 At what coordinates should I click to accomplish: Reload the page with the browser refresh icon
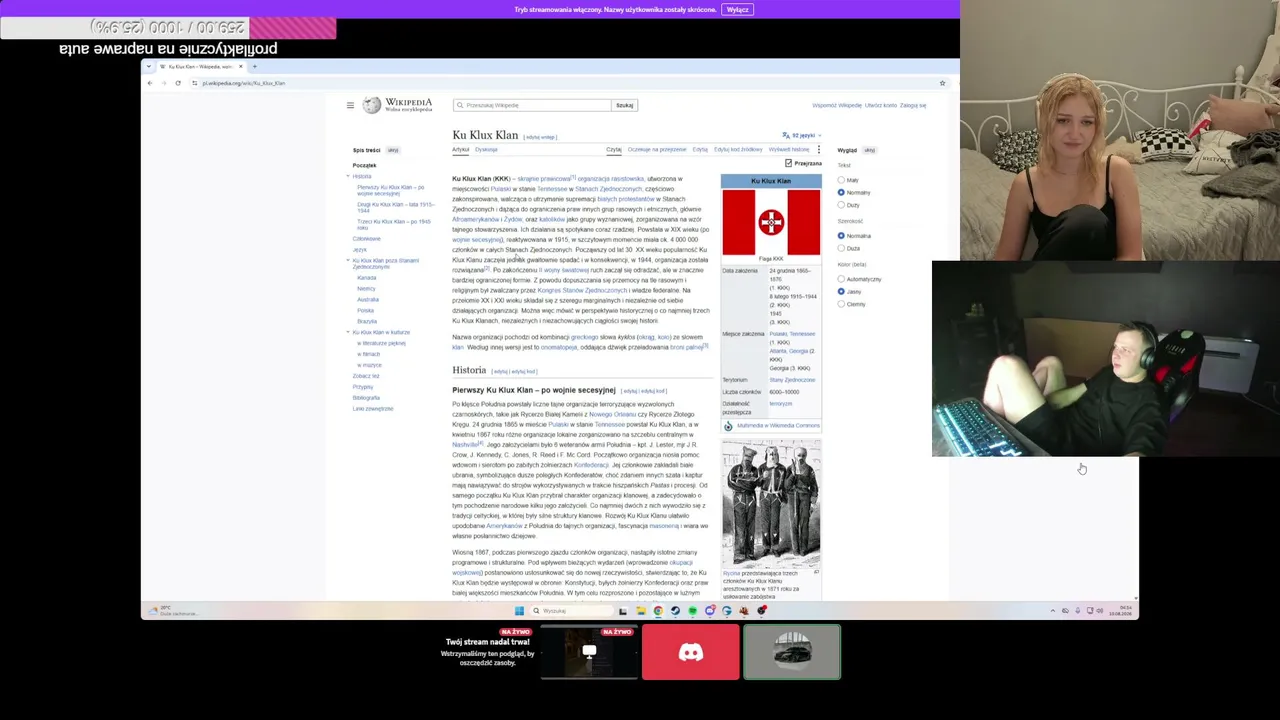point(178,83)
